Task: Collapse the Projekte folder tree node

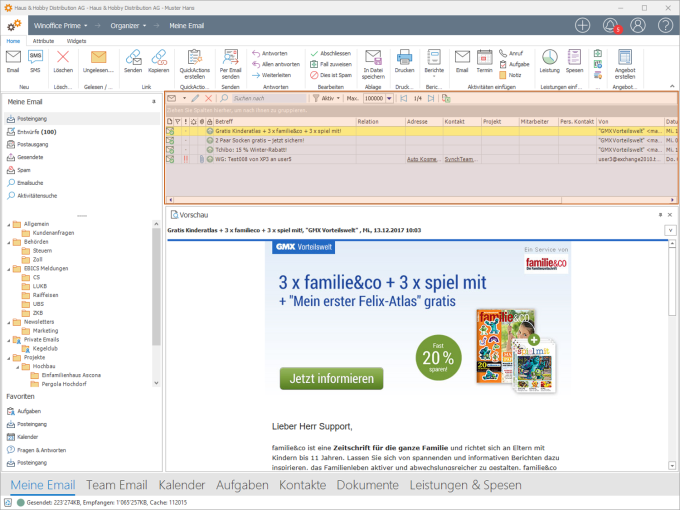Action: tap(9, 358)
